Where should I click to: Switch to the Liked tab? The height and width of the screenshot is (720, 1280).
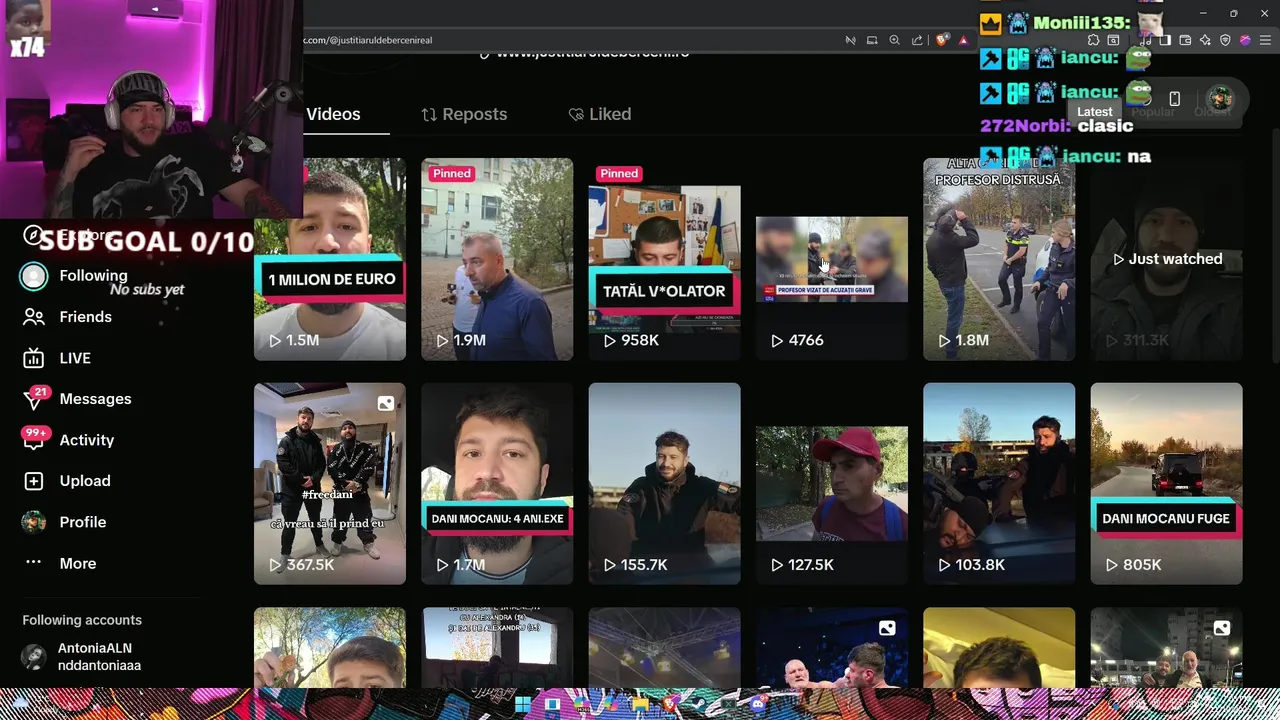tap(599, 114)
